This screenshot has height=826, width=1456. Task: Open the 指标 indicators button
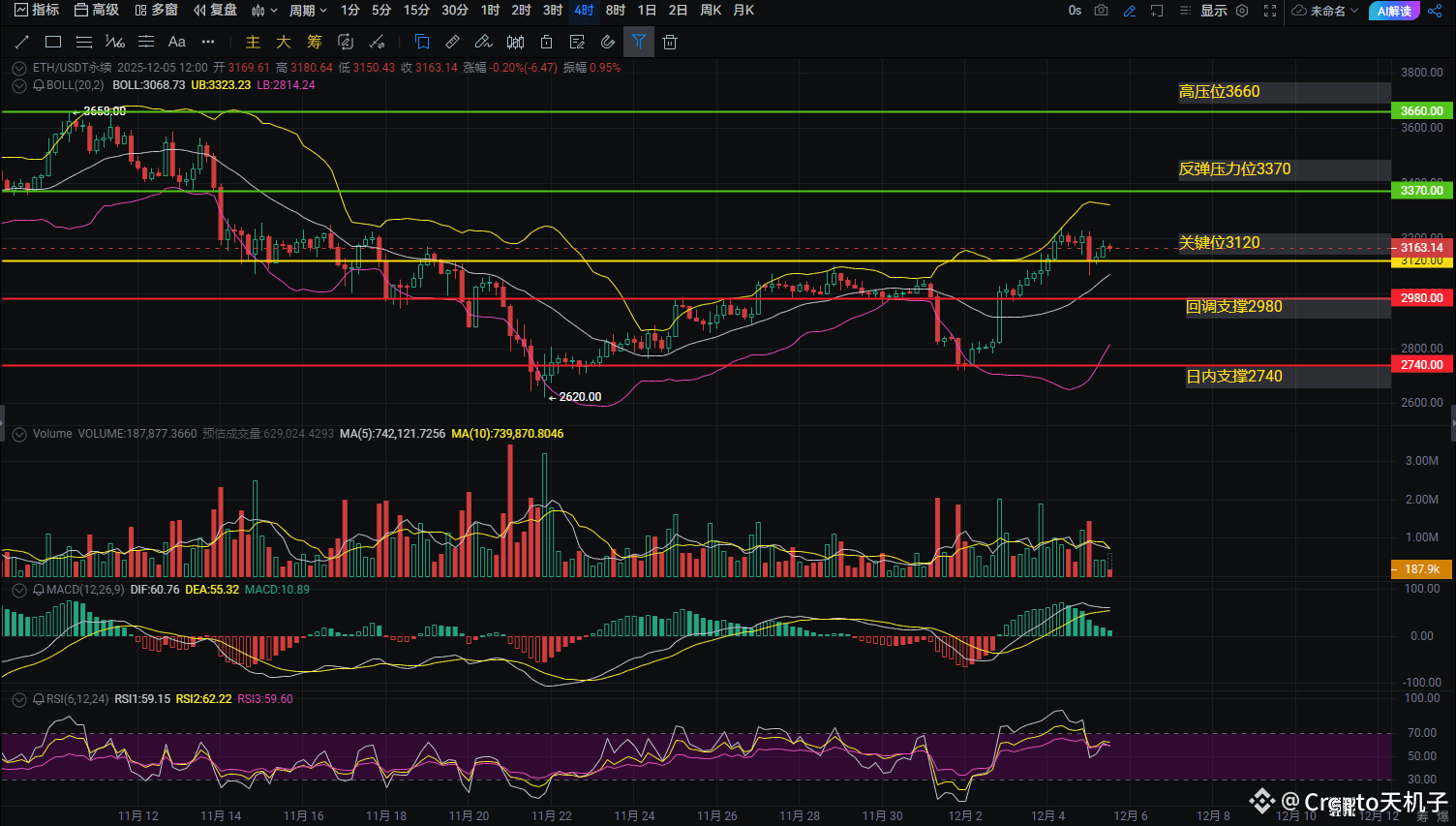37,11
